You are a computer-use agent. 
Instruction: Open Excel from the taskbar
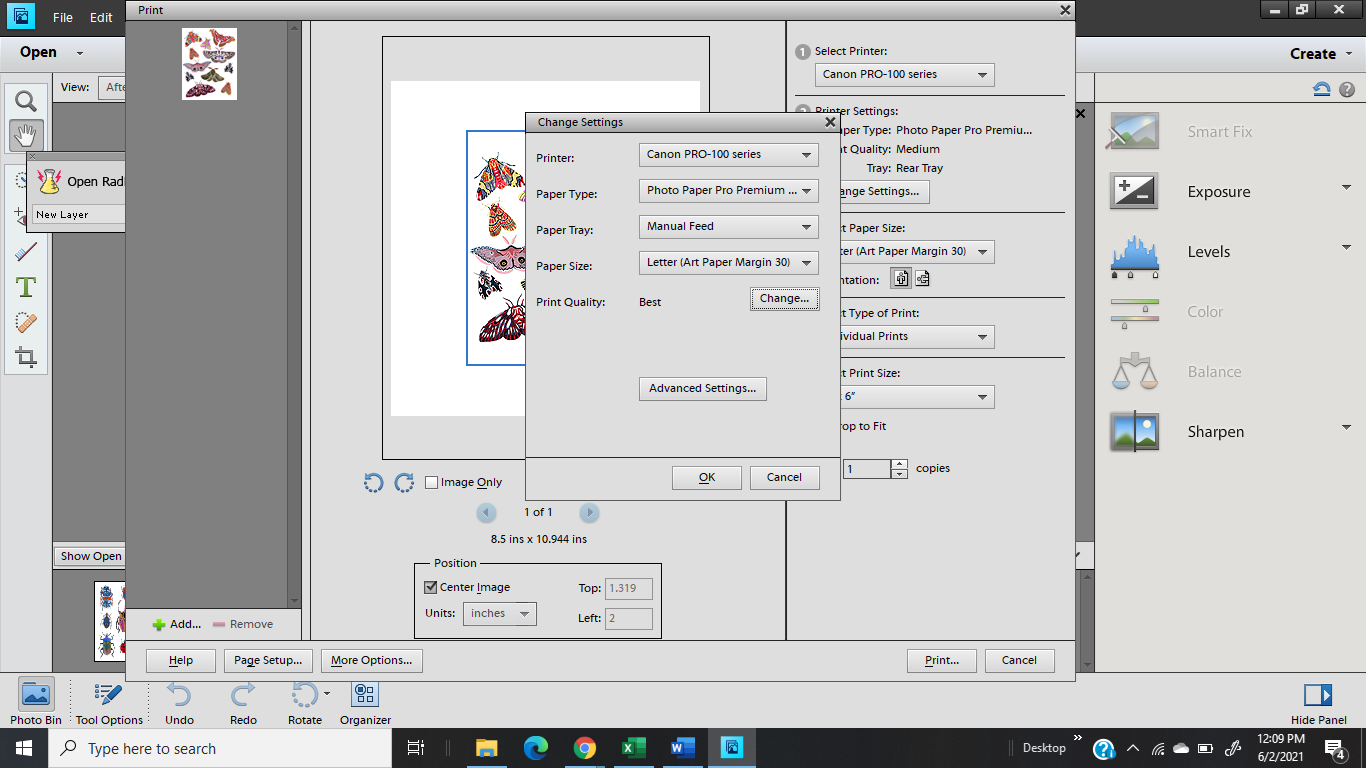point(634,748)
